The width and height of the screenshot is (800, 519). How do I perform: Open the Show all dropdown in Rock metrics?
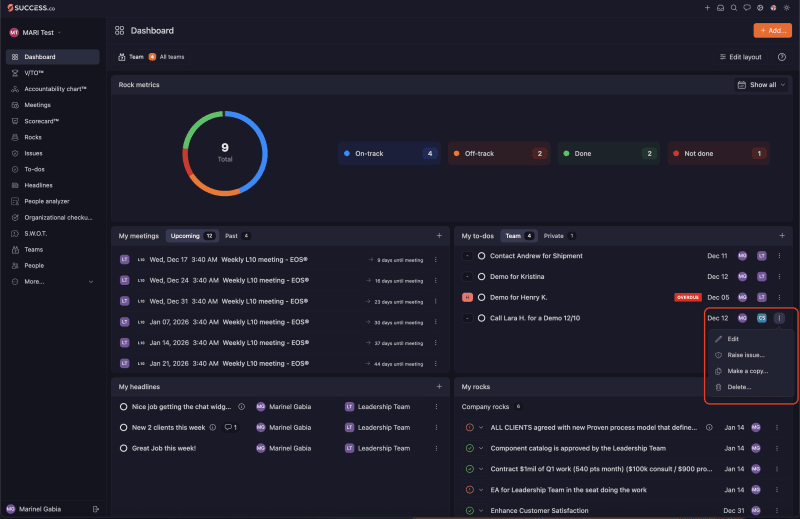click(x=761, y=85)
